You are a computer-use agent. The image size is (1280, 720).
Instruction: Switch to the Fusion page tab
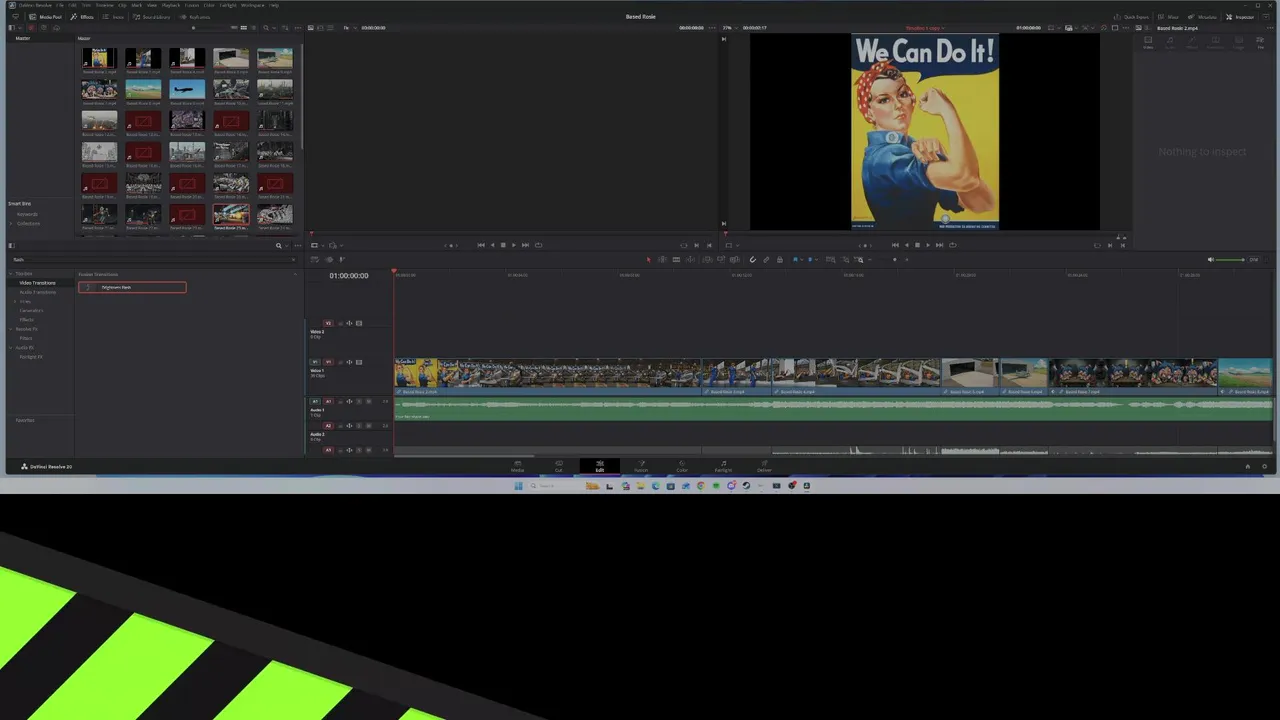(641, 466)
